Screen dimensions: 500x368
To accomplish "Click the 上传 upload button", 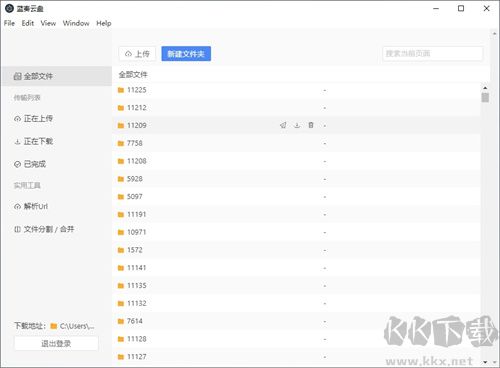I will [x=137, y=54].
